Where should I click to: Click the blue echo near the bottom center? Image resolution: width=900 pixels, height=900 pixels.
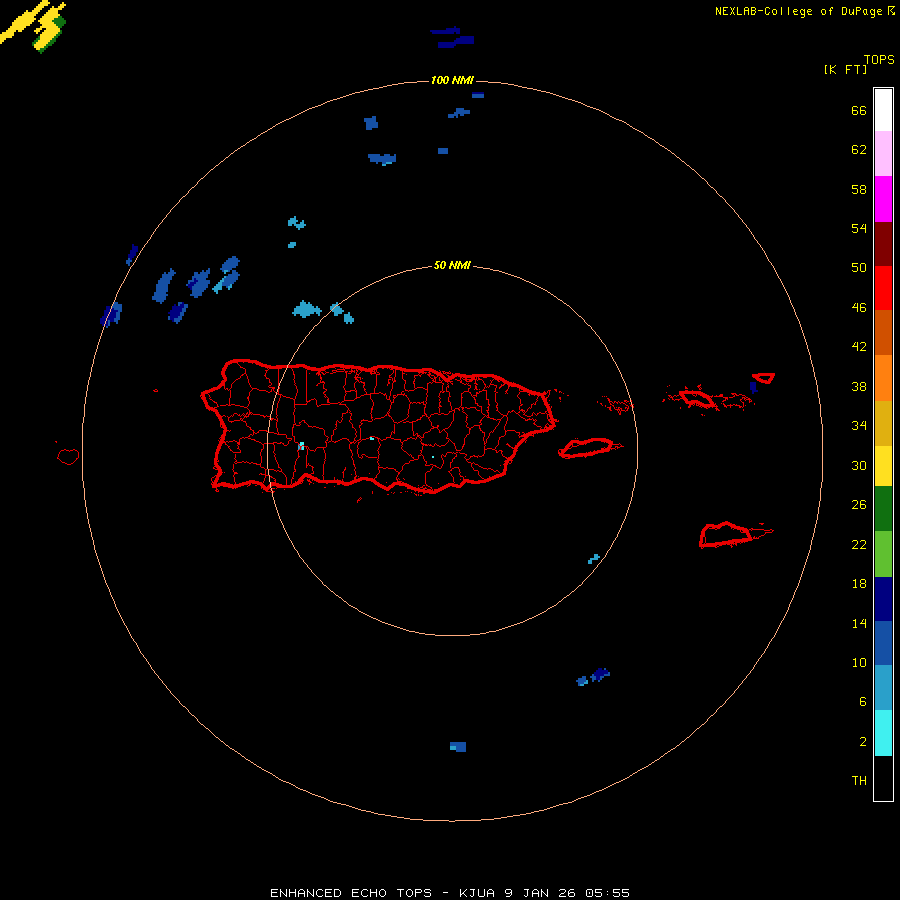[458, 747]
